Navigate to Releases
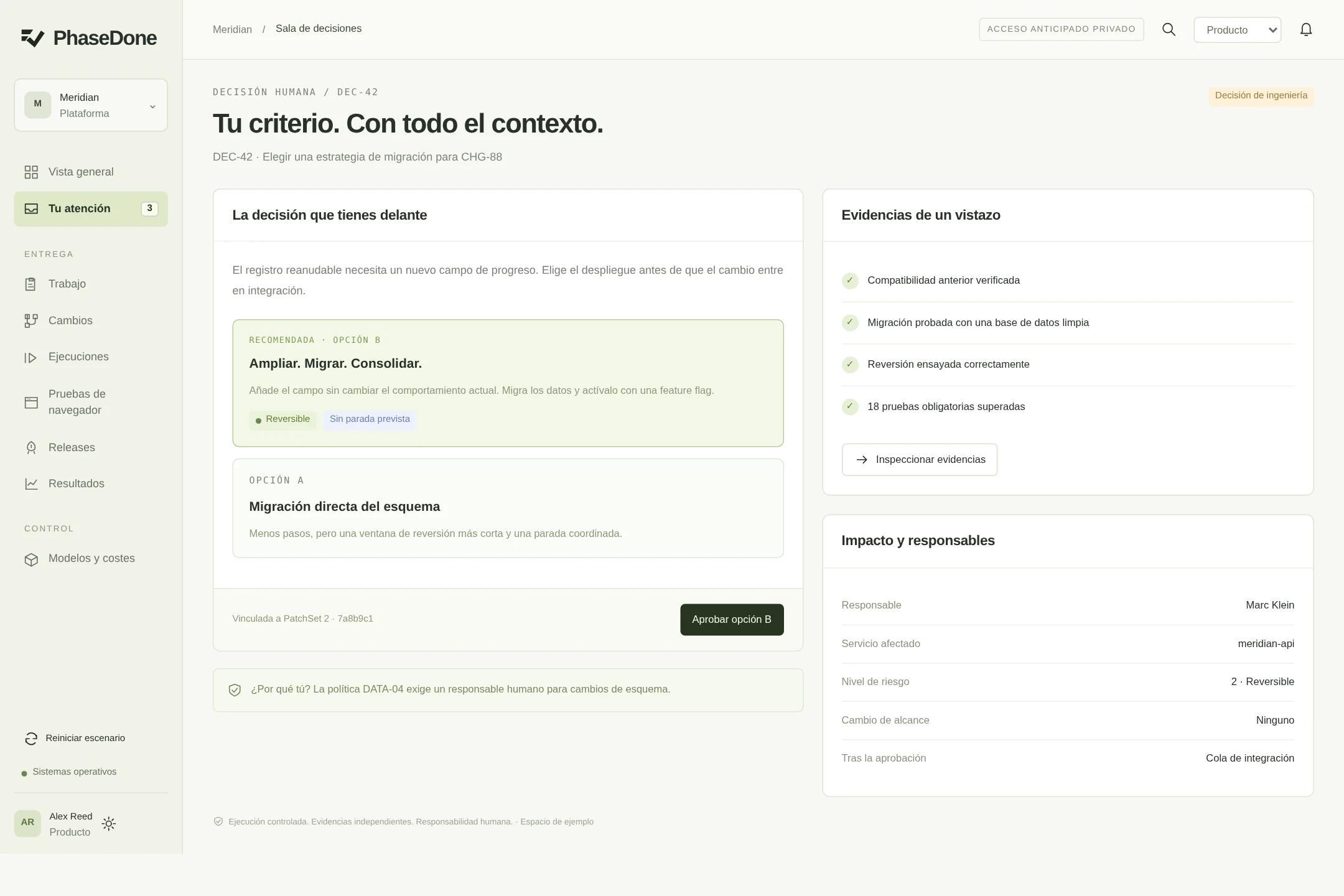Image resolution: width=1344 pixels, height=896 pixels. click(x=91, y=448)
